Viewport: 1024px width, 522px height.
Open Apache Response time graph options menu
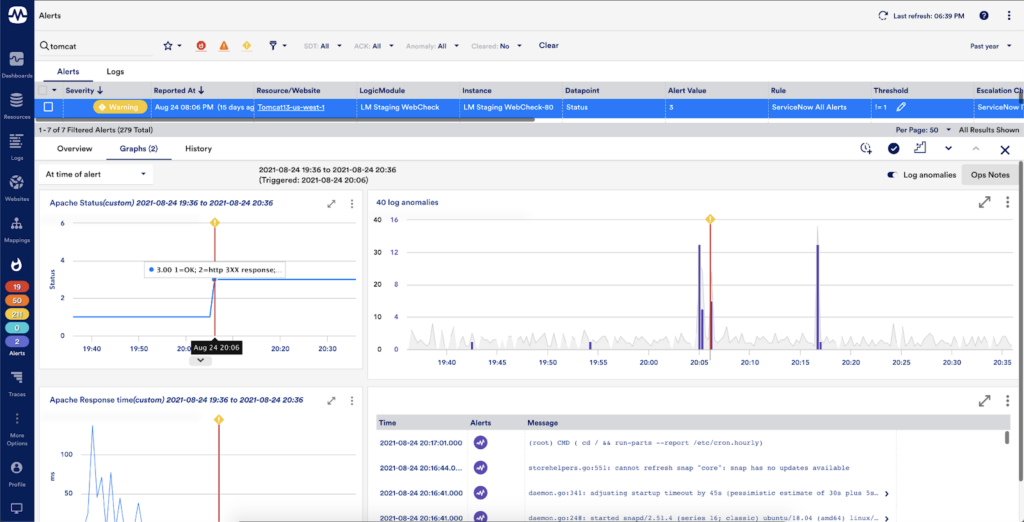[x=352, y=400]
